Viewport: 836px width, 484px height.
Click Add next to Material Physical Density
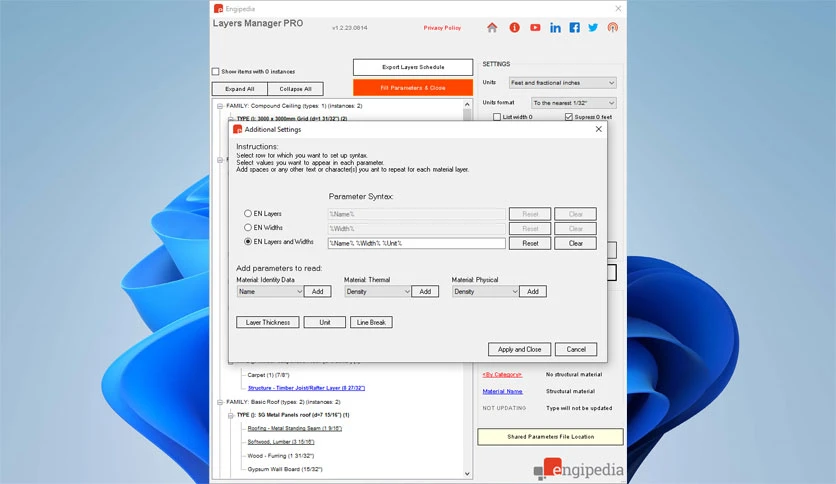pyautogui.click(x=533, y=292)
